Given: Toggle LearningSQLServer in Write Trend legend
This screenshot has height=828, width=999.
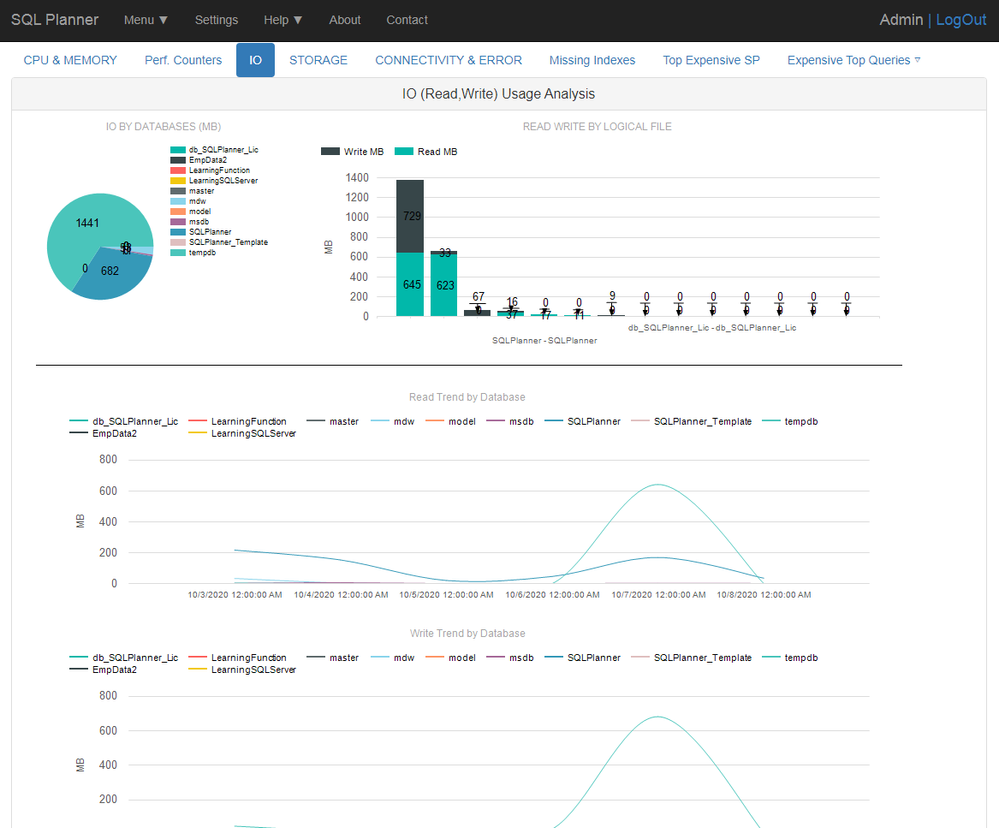Looking at the screenshot, I should click(x=242, y=669).
